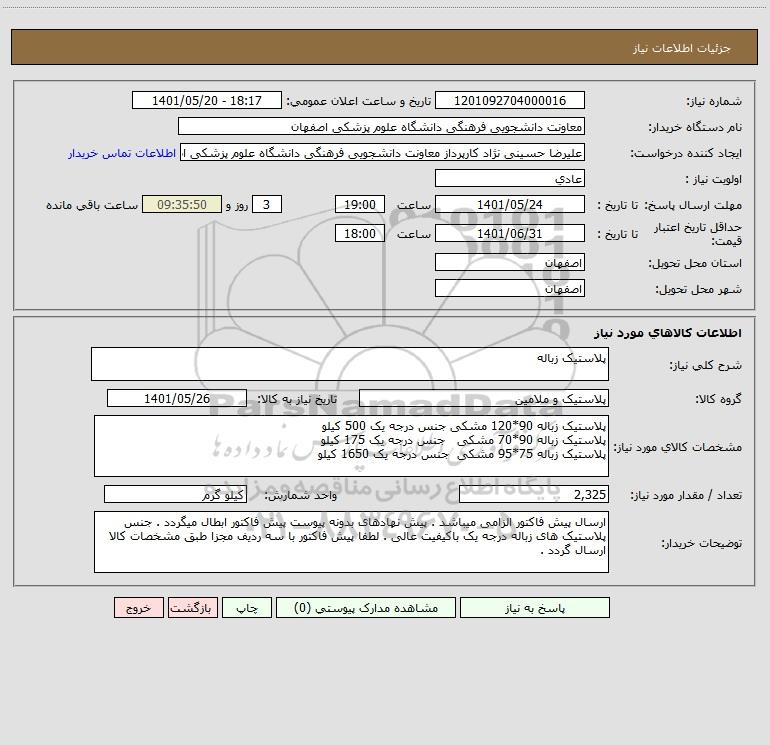Click the خروج exit button
770x745 pixels.
[138, 608]
